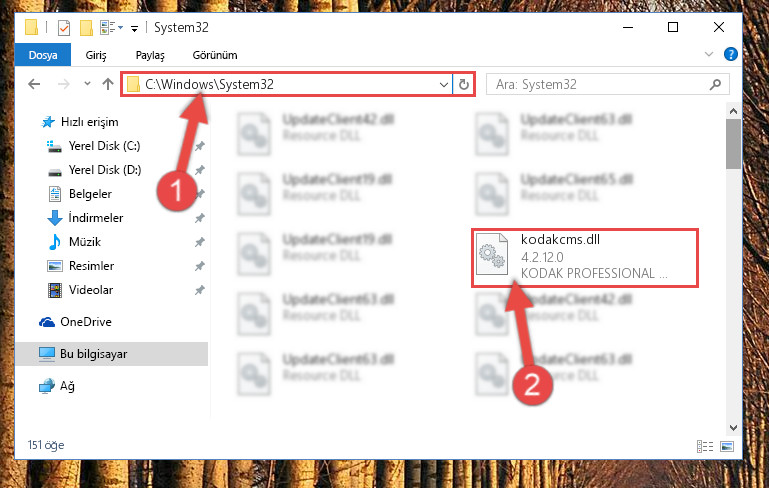Refresh the System32 folder view
Screen dimensions: 769x488
[x=463, y=84]
